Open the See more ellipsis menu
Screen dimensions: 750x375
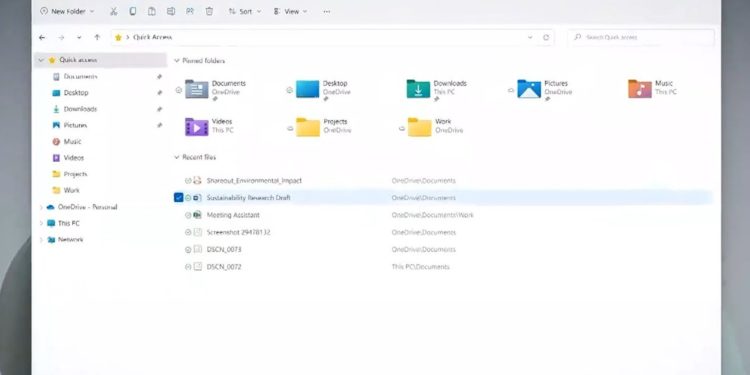coord(327,11)
